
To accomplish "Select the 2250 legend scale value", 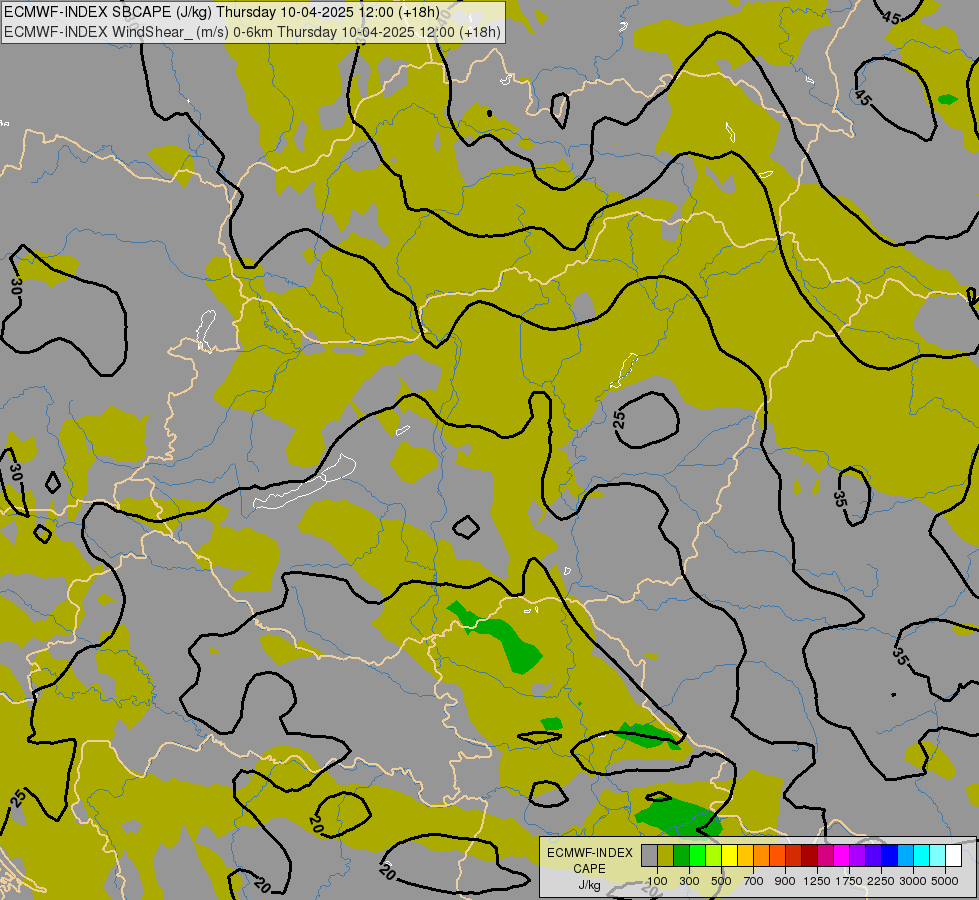I will coord(881,881).
